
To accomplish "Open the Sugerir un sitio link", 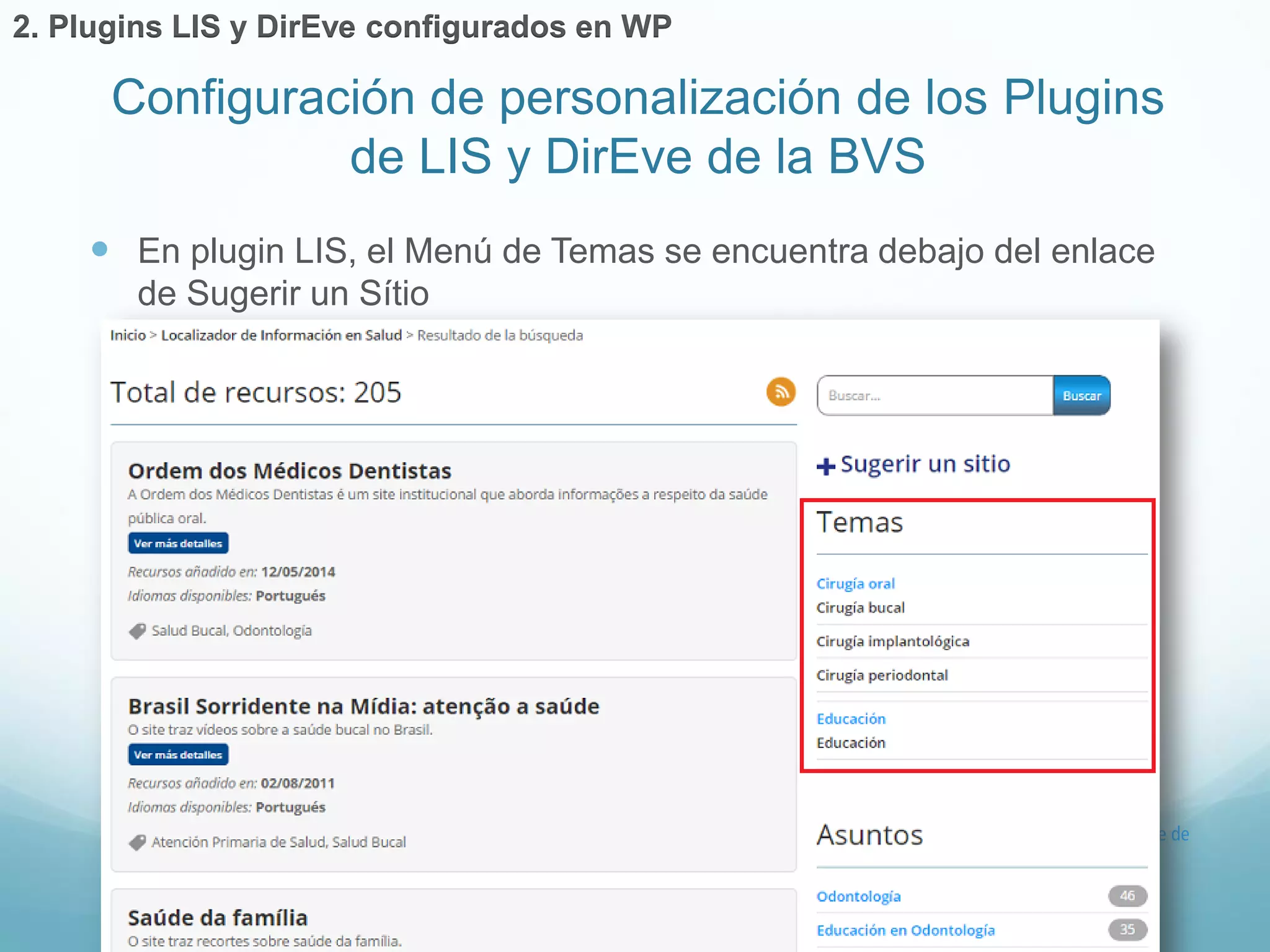I will [925, 464].
